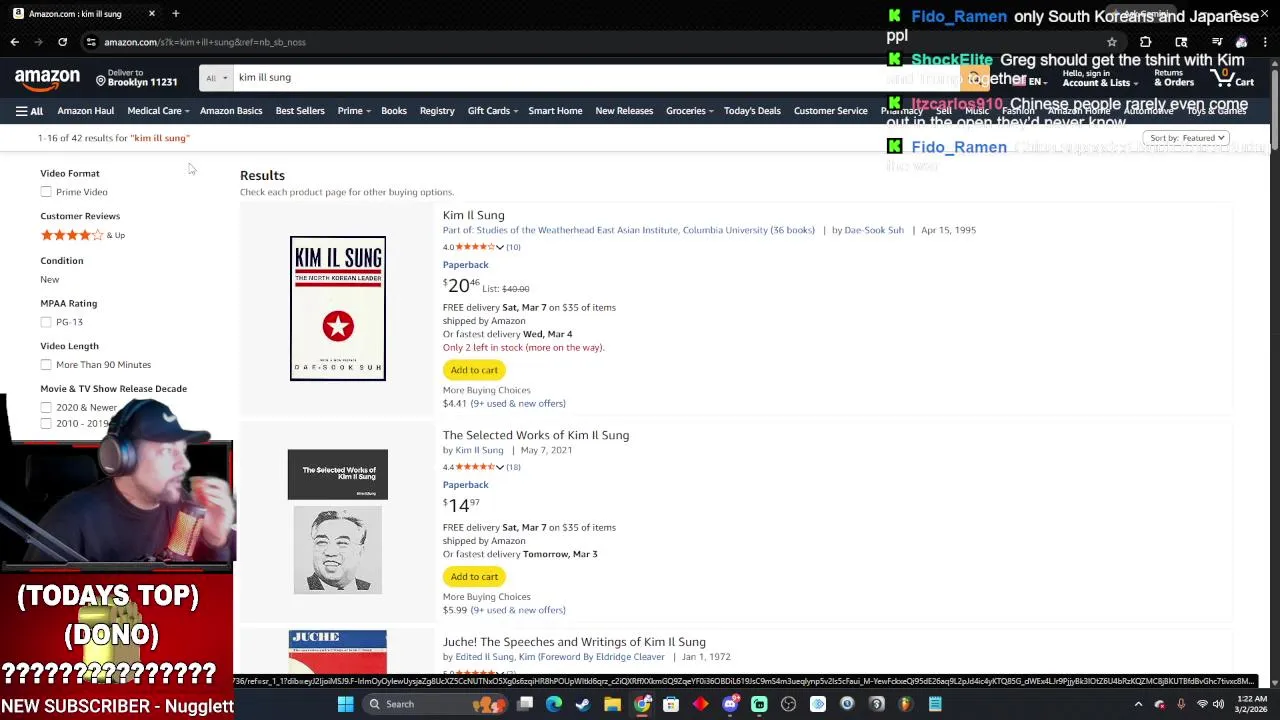Open Microsoft Edge from taskbar
This screenshot has width=1280, height=720.
pyautogui.click(x=554, y=704)
